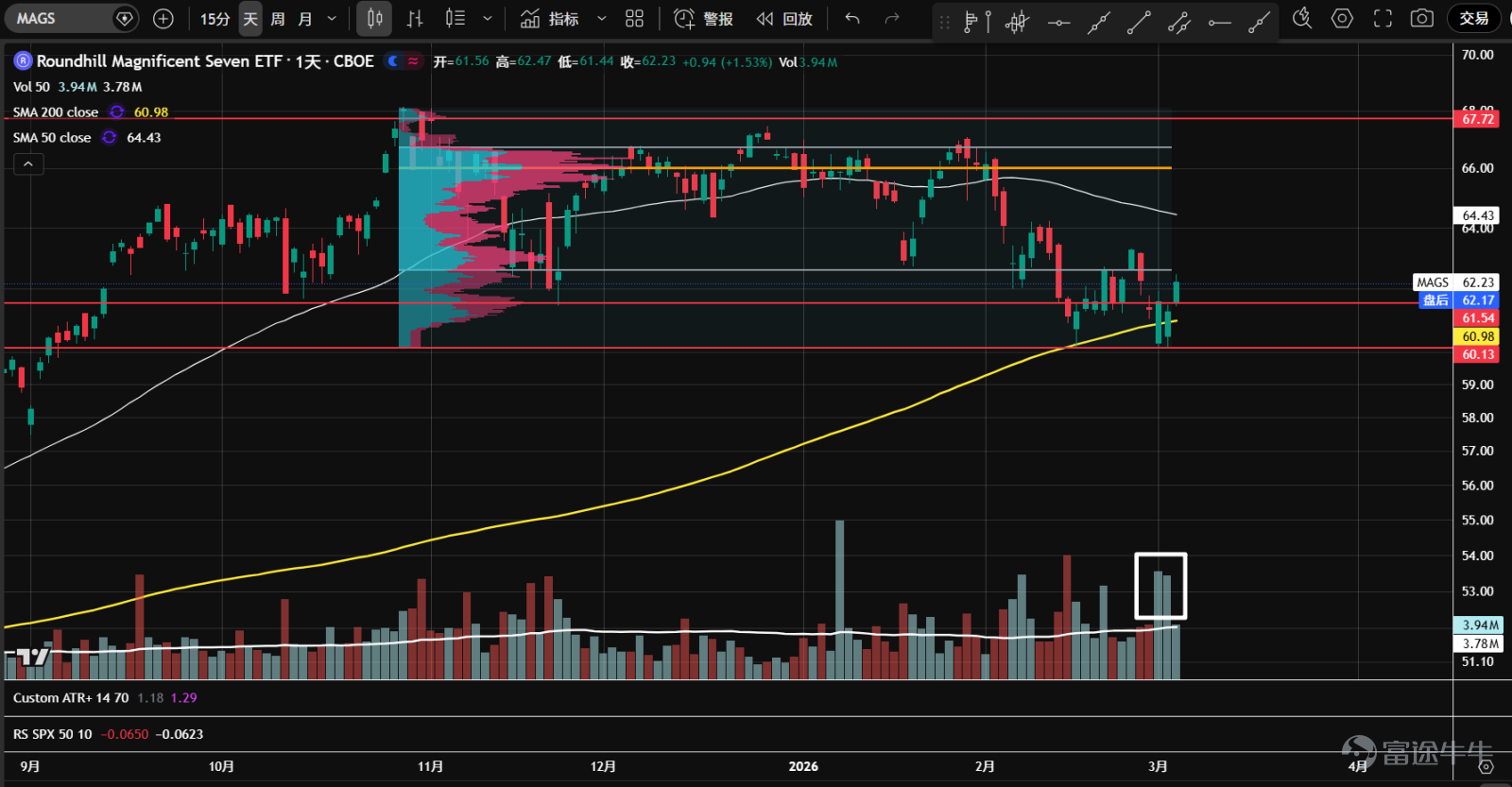Screen dimensions: 1512x787
Task: Click the Vol 50 indicator legend
Action: point(31,87)
